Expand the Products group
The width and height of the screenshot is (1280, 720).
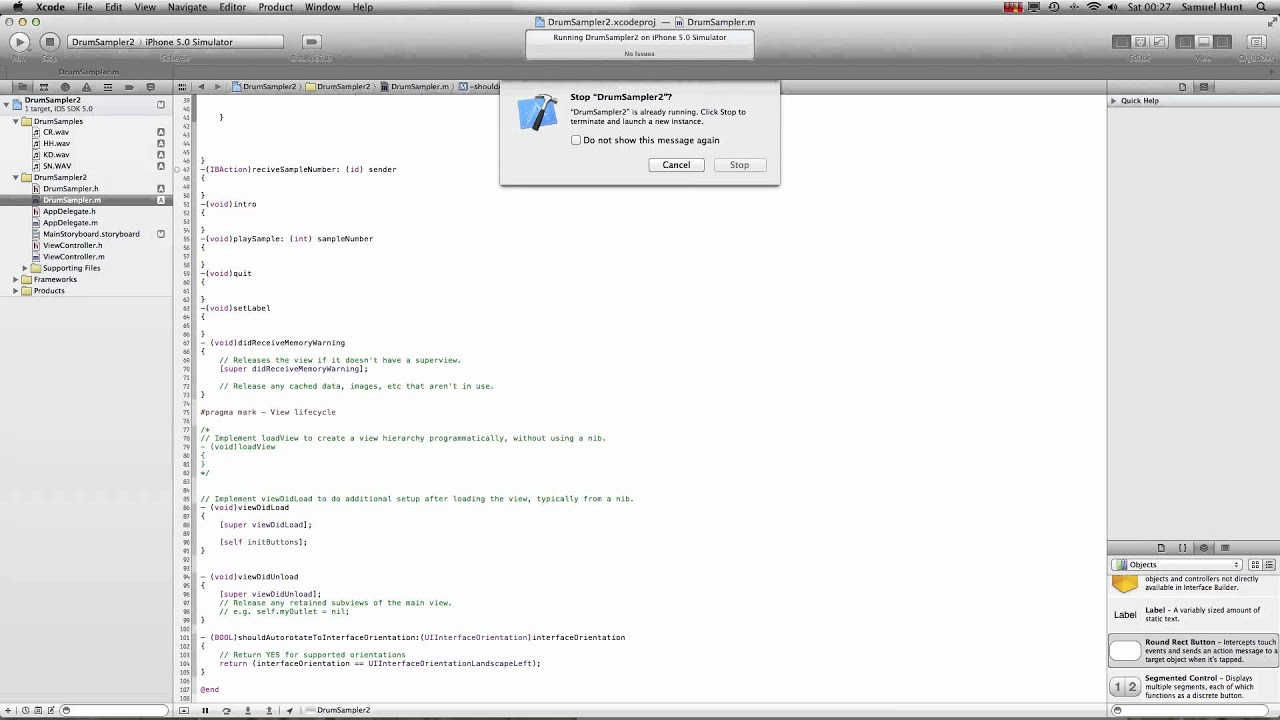(16, 290)
